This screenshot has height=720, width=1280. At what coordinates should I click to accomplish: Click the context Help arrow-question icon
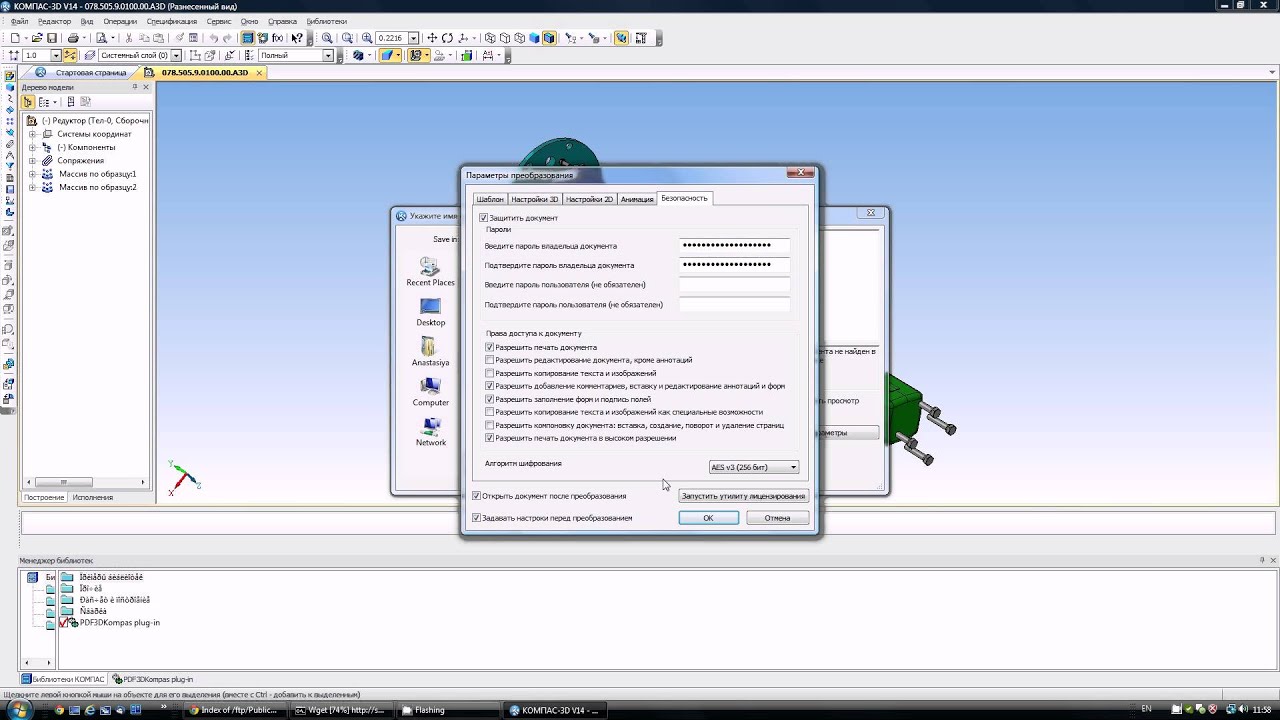click(x=297, y=38)
